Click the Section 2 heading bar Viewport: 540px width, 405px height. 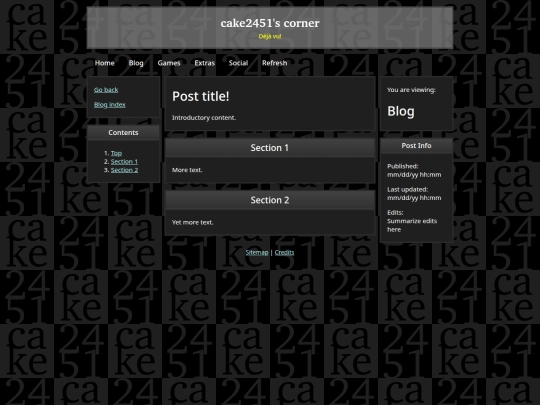pyautogui.click(x=270, y=200)
